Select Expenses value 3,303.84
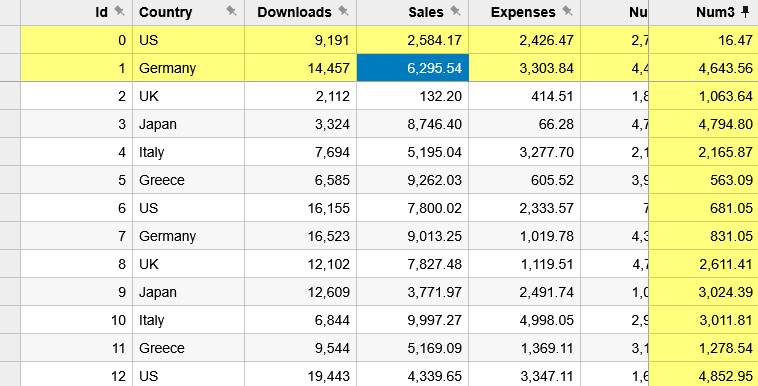The width and height of the screenshot is (758, 386). point(525,68)
